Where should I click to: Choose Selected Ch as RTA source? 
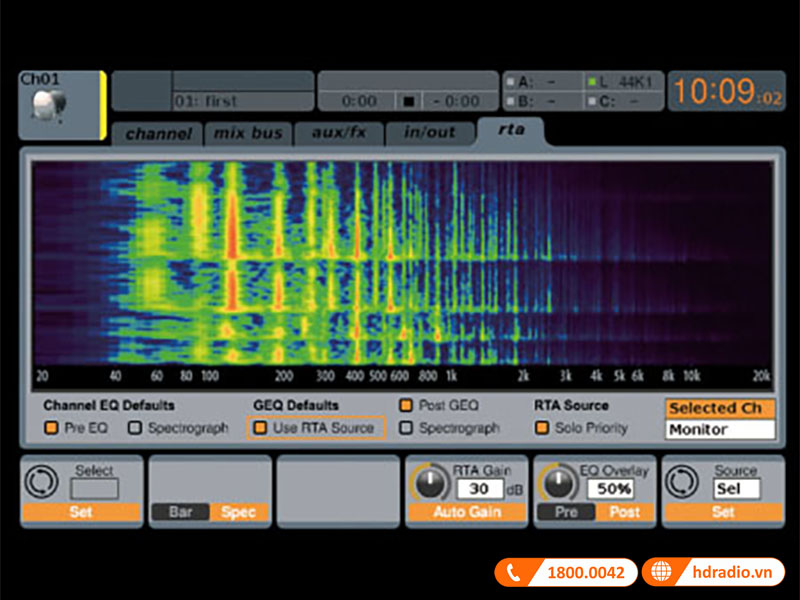point(720,408)
